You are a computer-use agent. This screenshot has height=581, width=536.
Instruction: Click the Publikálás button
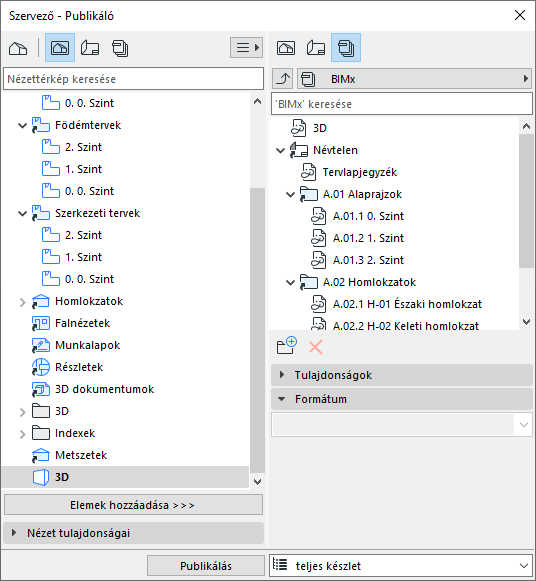206,566
